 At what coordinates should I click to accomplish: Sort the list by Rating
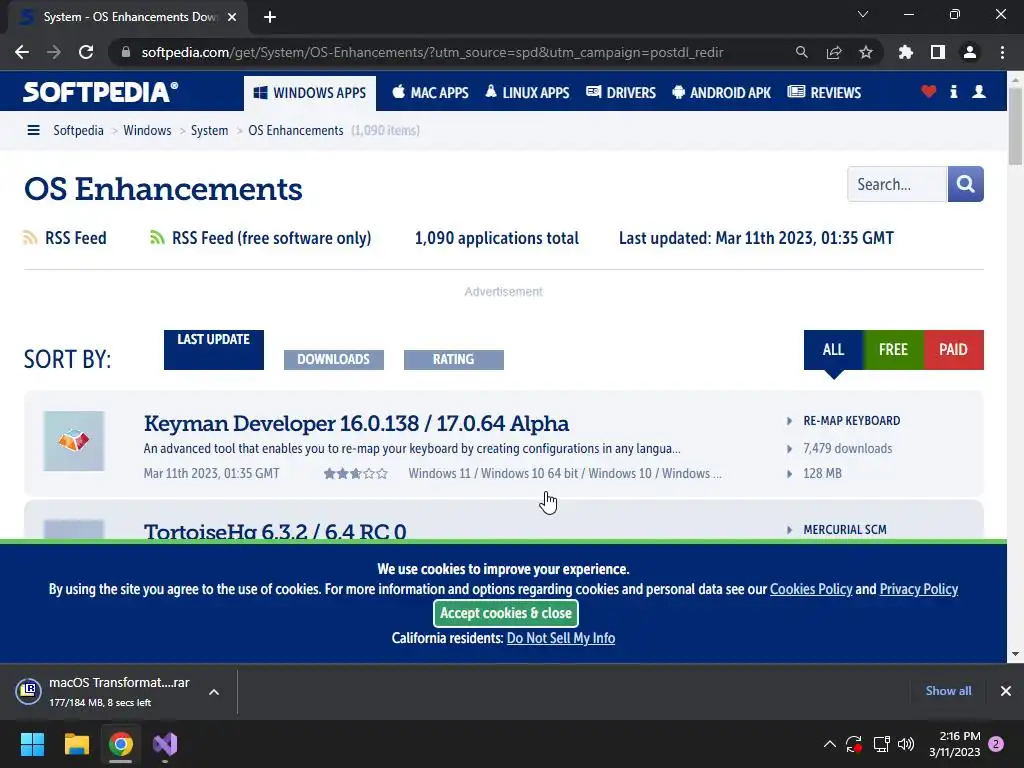454,360
